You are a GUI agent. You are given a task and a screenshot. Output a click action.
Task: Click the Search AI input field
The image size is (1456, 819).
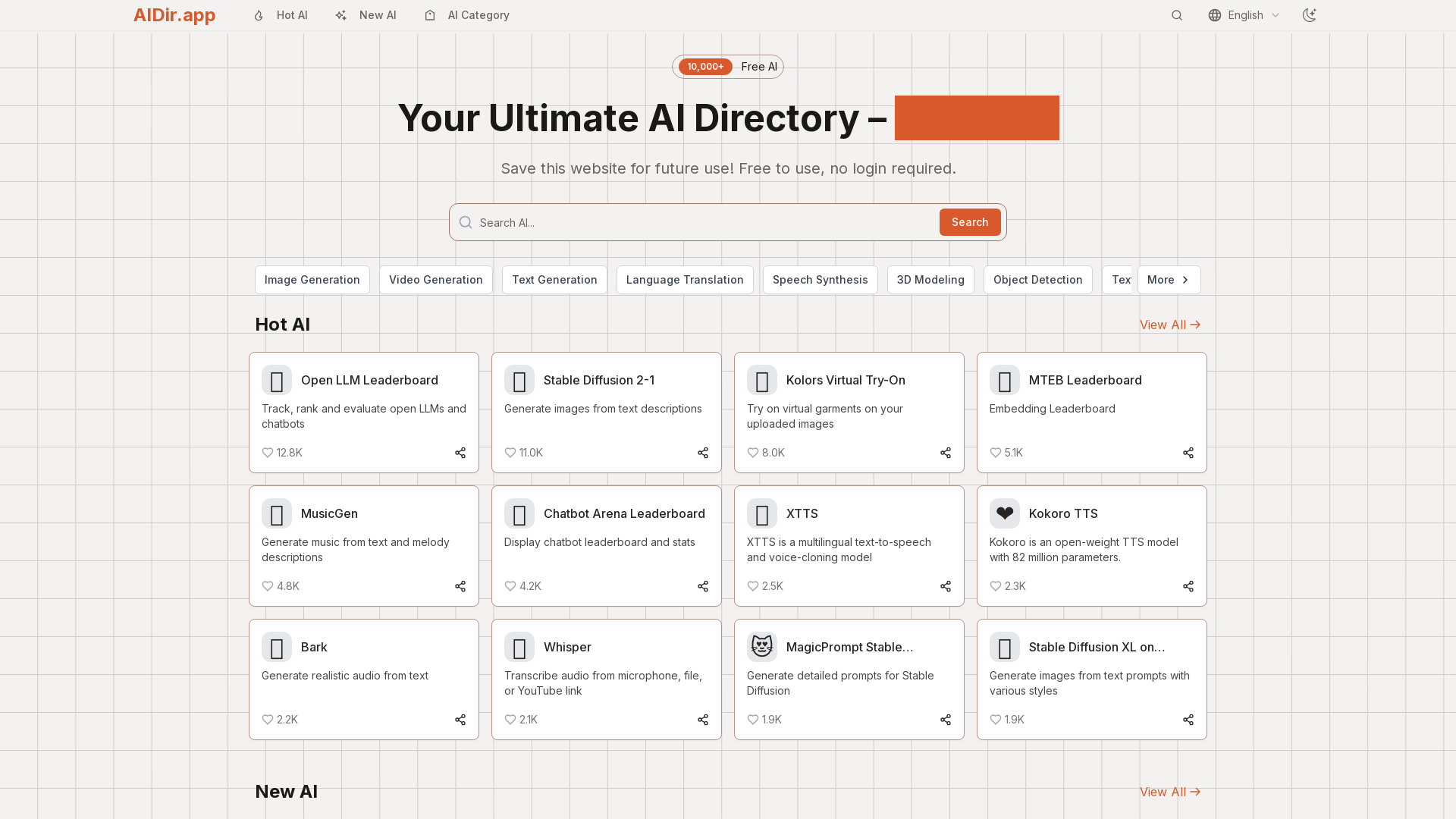click(705, 222)
